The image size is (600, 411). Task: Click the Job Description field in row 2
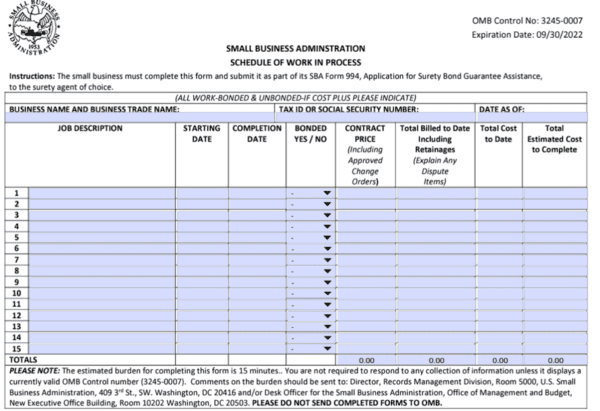(102, 204)
